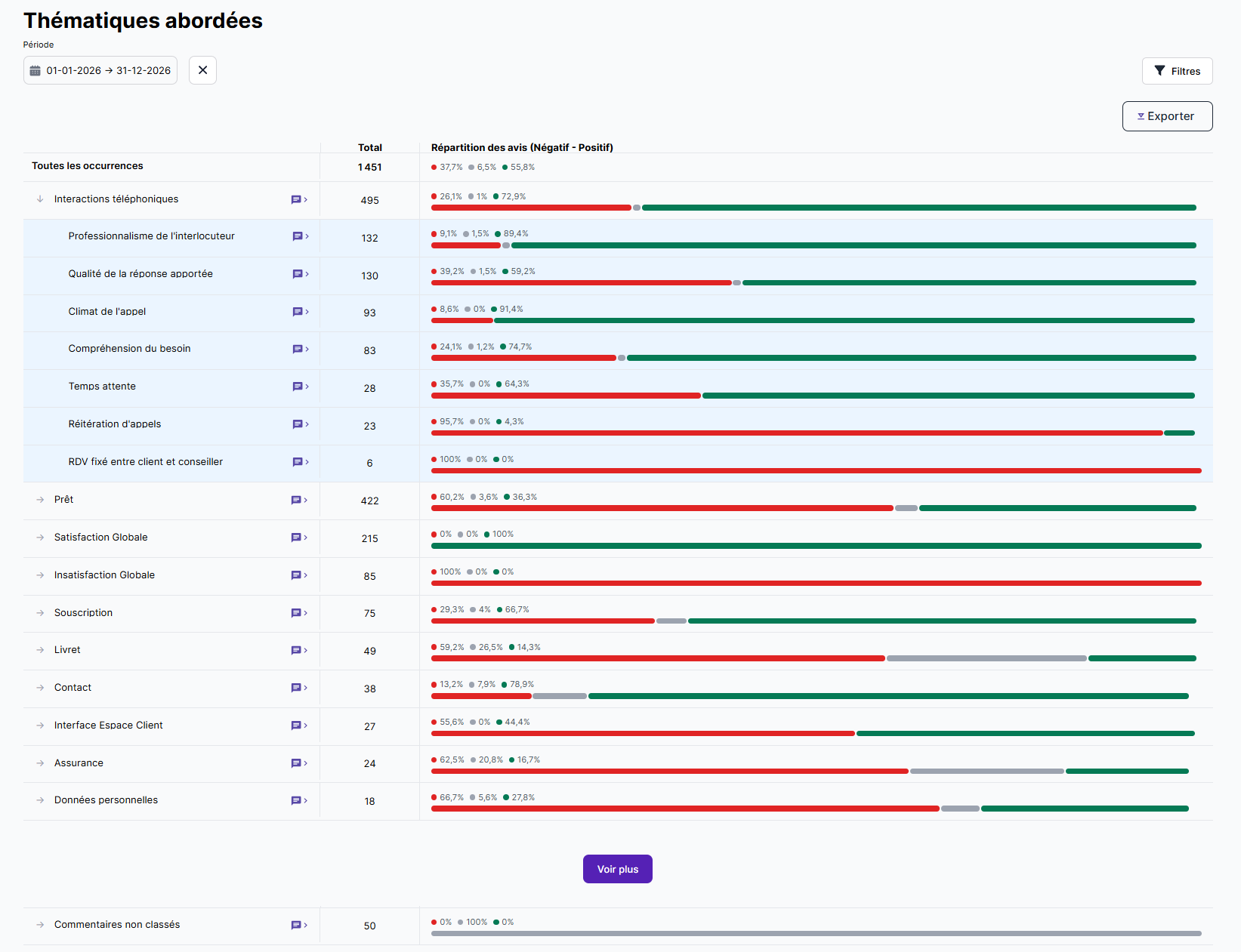Open comments icon for Réitération d'appels
The width and height of the screenshot is (1241, 952).
(298, 424)
